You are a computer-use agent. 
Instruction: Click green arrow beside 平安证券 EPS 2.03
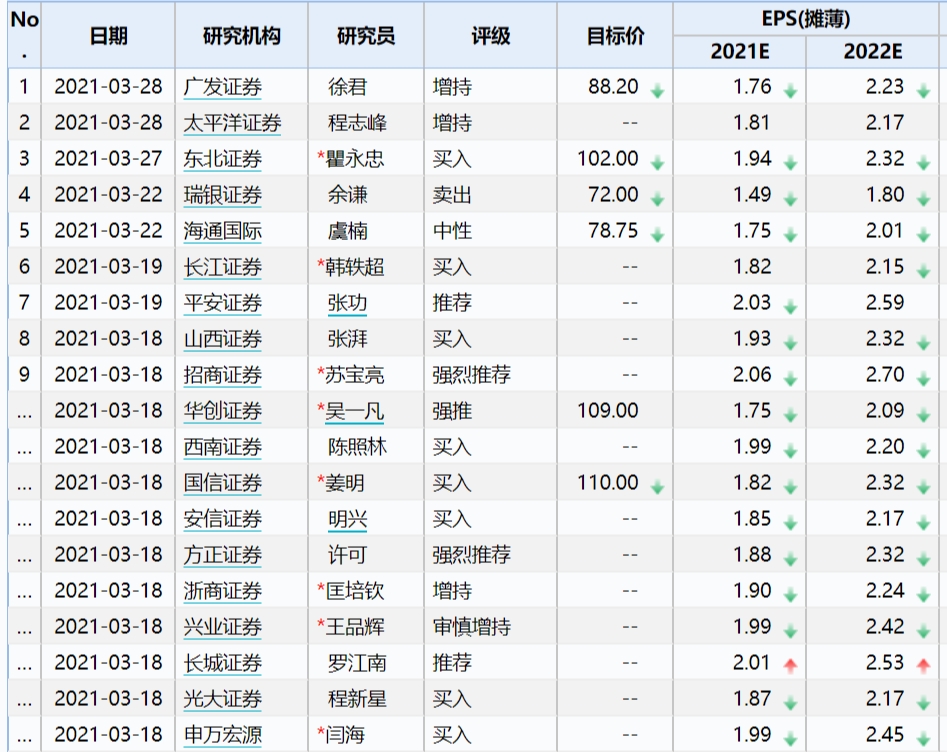coord(791,306)
